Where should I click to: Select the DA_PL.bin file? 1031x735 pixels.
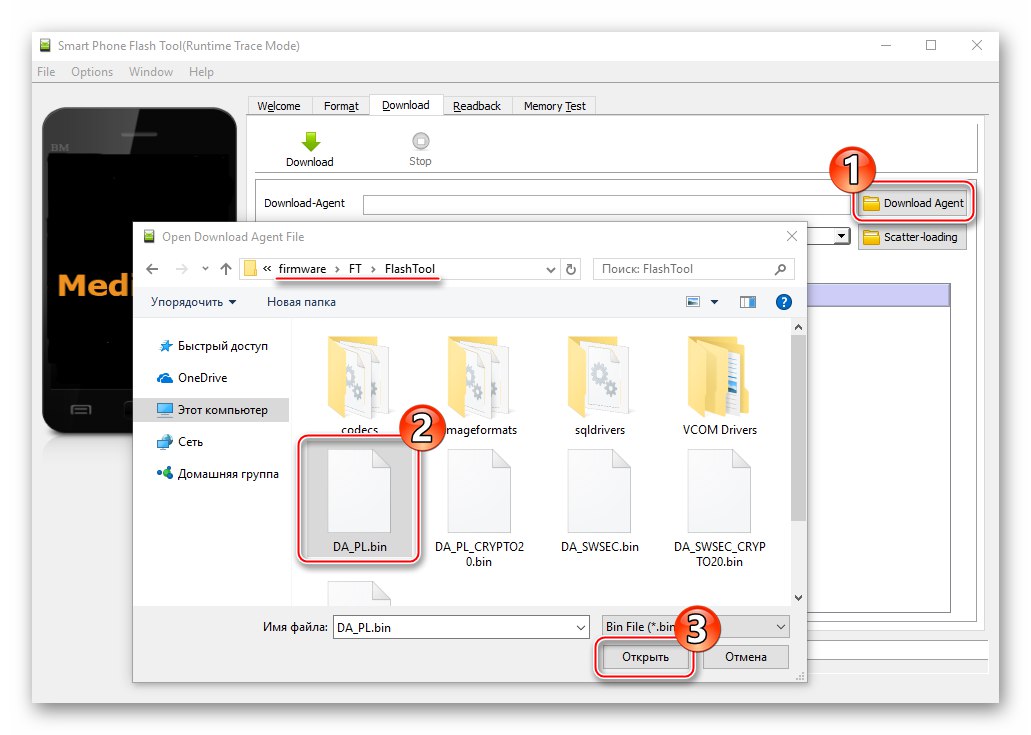(359, 501)
